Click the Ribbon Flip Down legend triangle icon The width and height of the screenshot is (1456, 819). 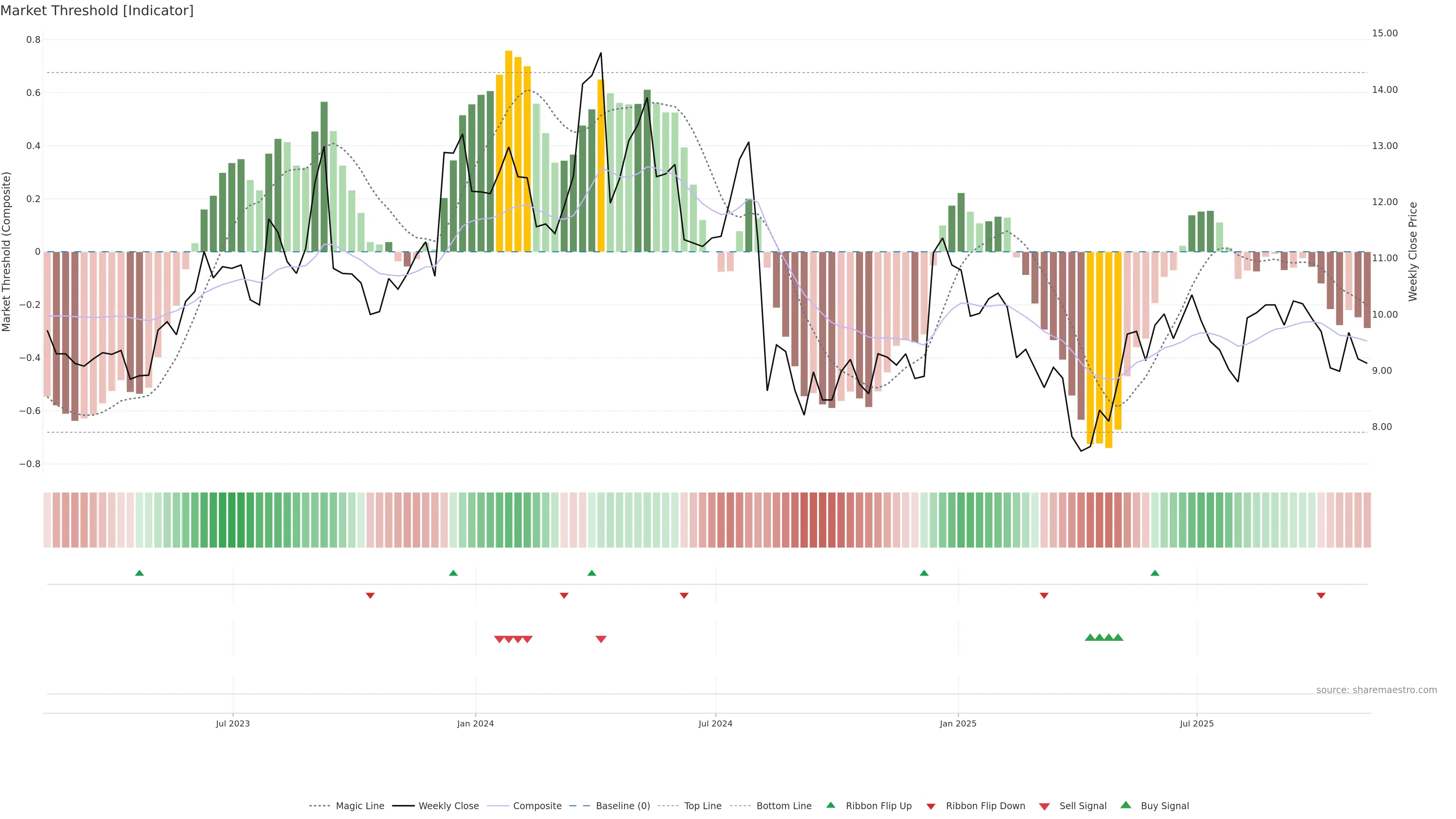930,806
